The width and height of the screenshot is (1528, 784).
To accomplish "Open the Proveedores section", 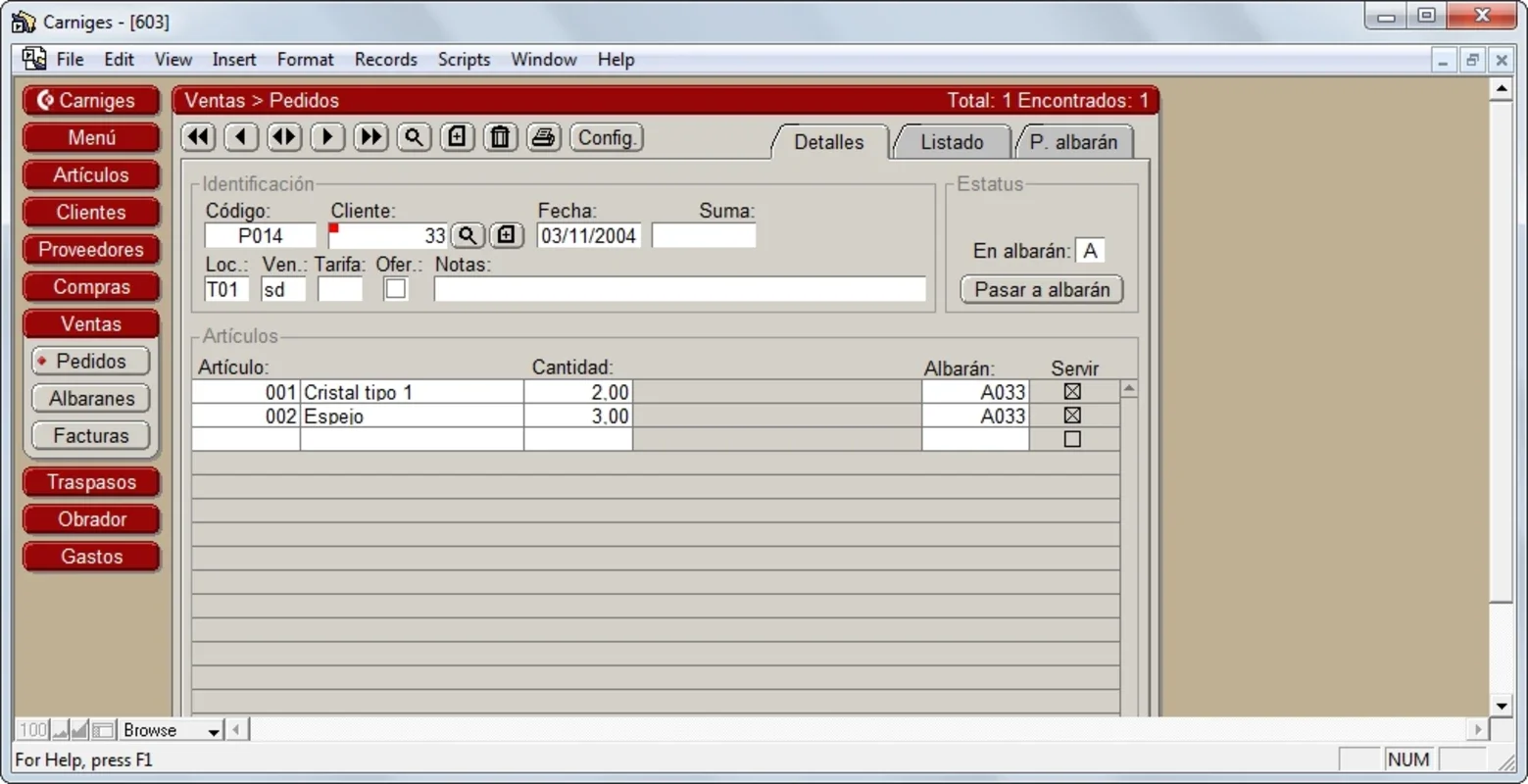I will pos(91,249).
